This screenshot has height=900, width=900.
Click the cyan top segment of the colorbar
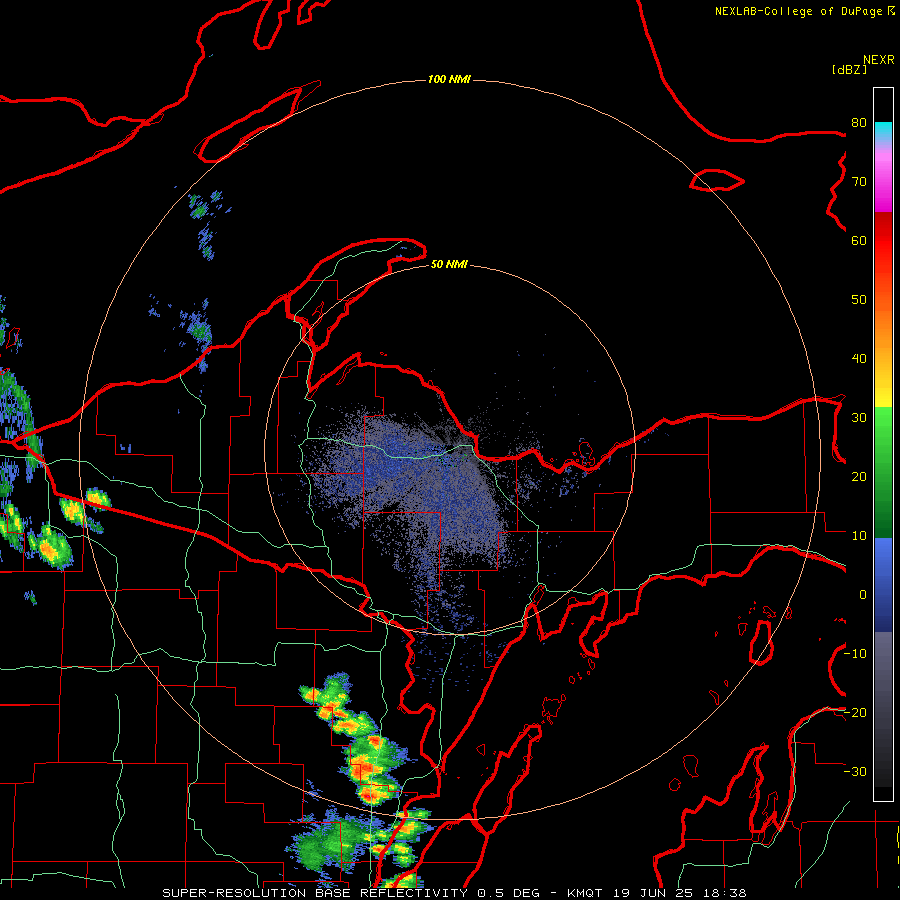(883, 131)
